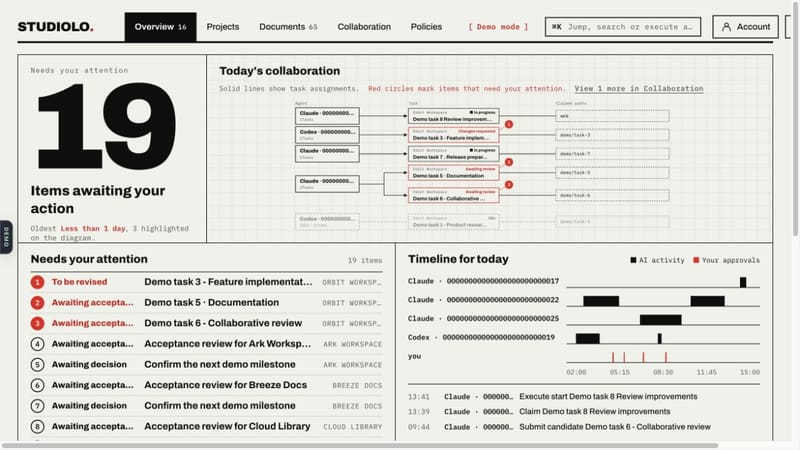
Task: Click the demo/task-6 claimed path box
Action: click(x=612, y=195)
